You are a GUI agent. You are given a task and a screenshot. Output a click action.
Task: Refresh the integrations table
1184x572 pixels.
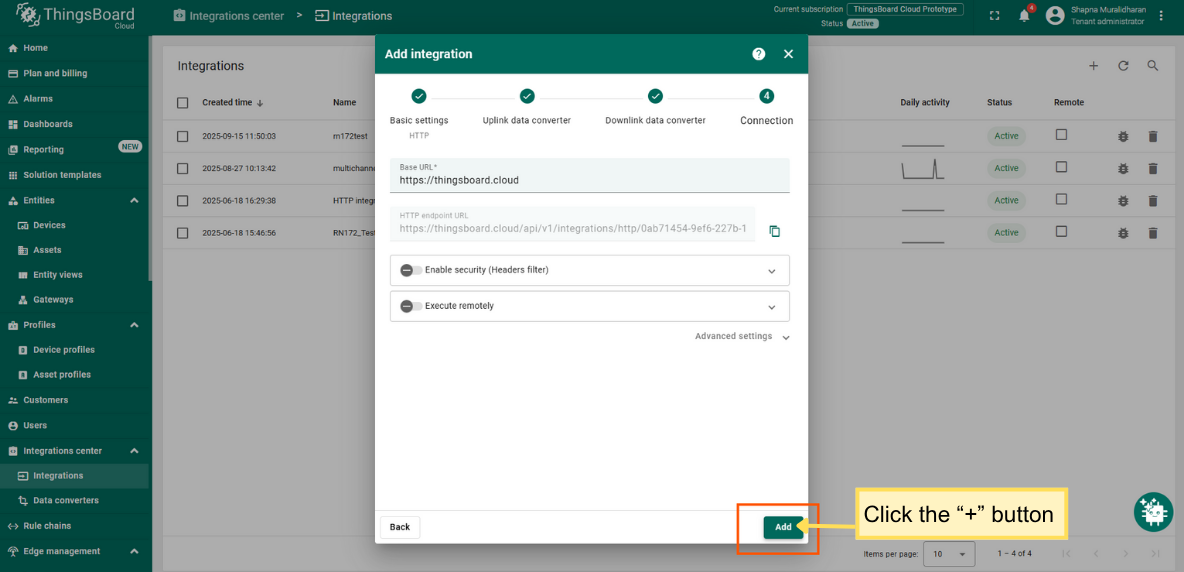point(1123,66)
